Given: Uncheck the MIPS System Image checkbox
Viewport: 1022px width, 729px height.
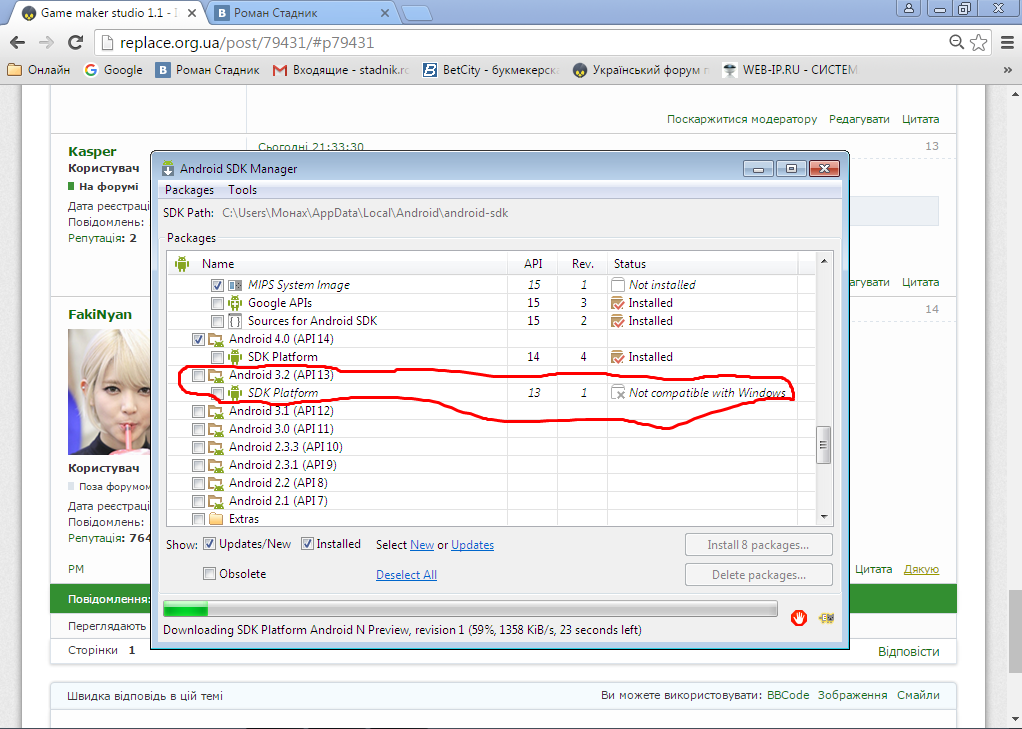Looking at the screenshot, I should (x=217, y=286).
